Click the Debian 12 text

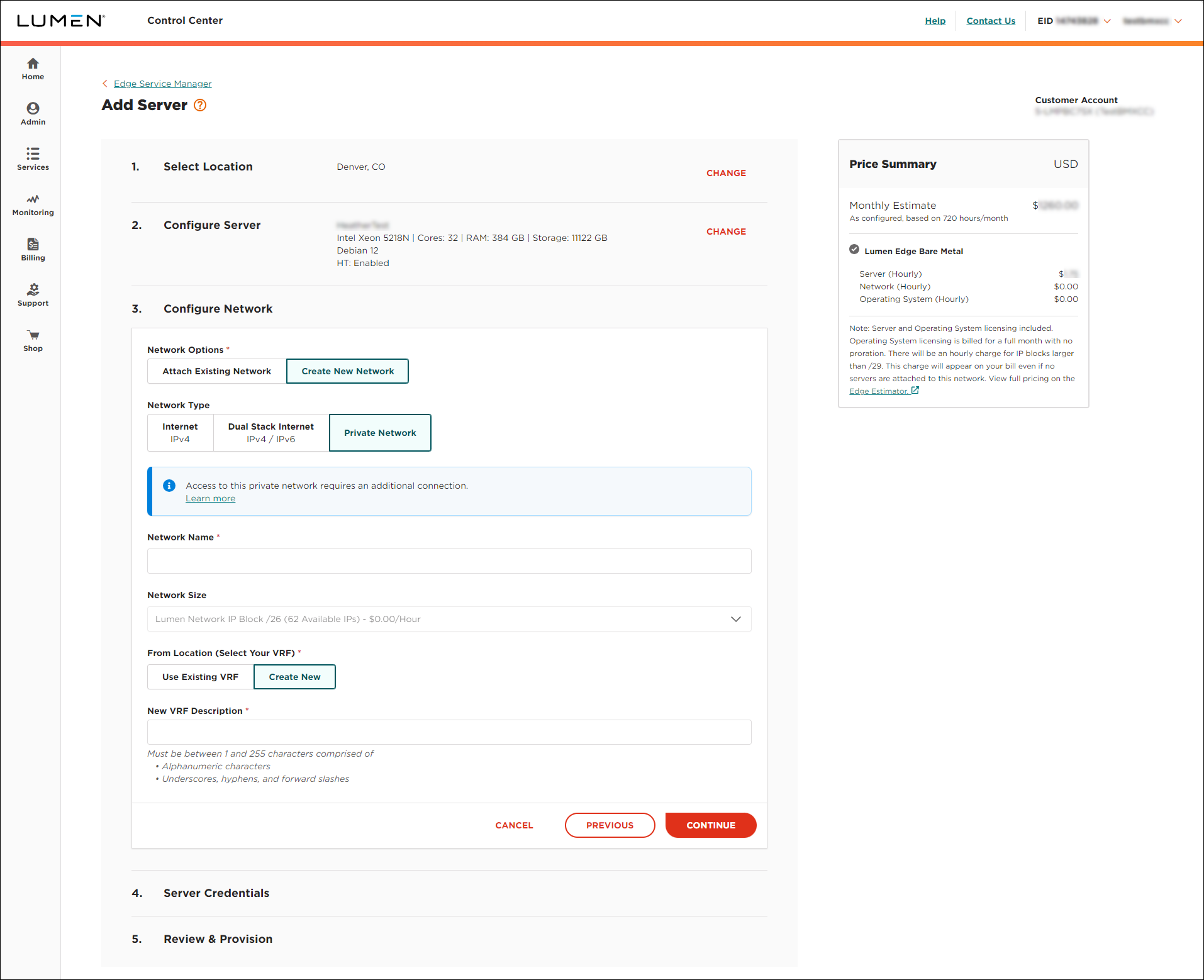click(x=357, y=250)
